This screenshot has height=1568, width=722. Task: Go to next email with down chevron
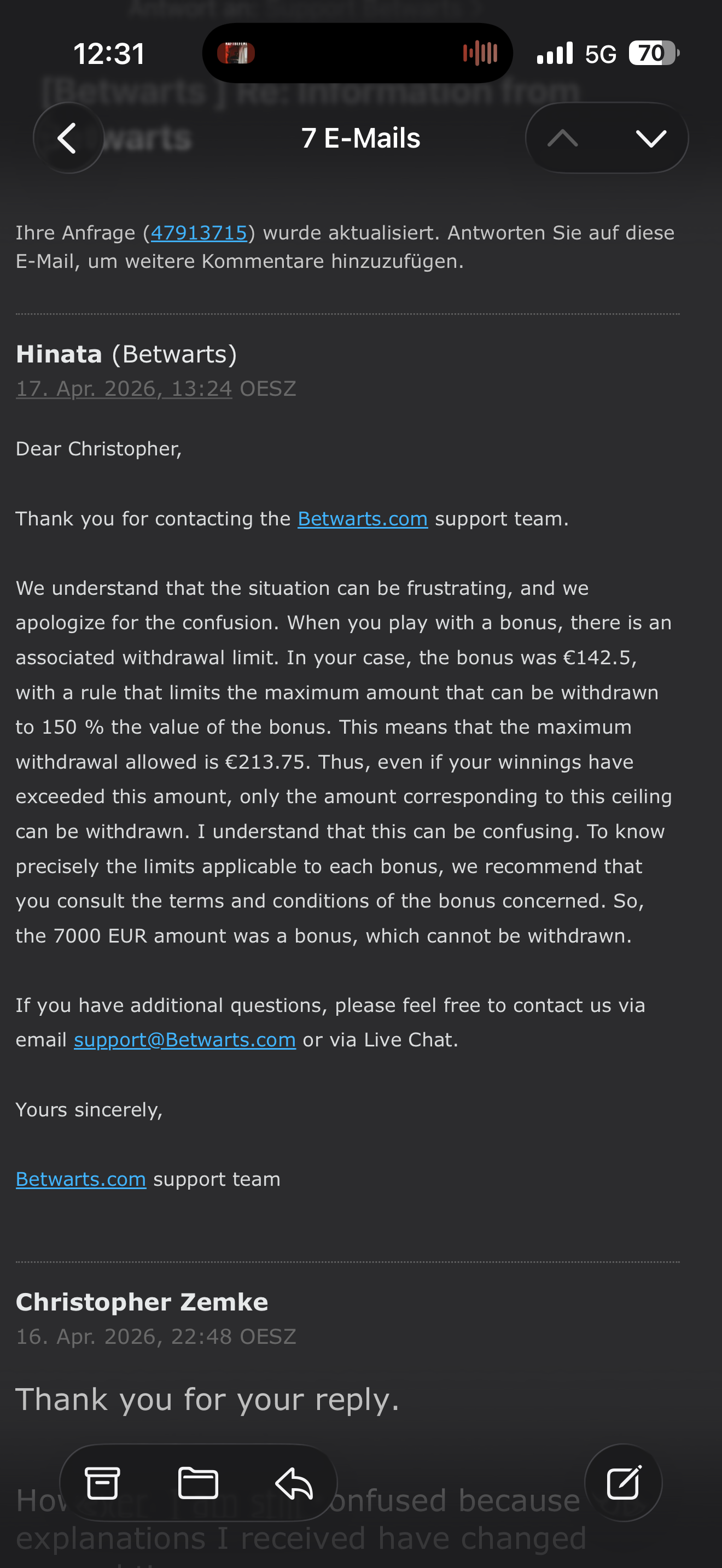[x=651, y=138]
